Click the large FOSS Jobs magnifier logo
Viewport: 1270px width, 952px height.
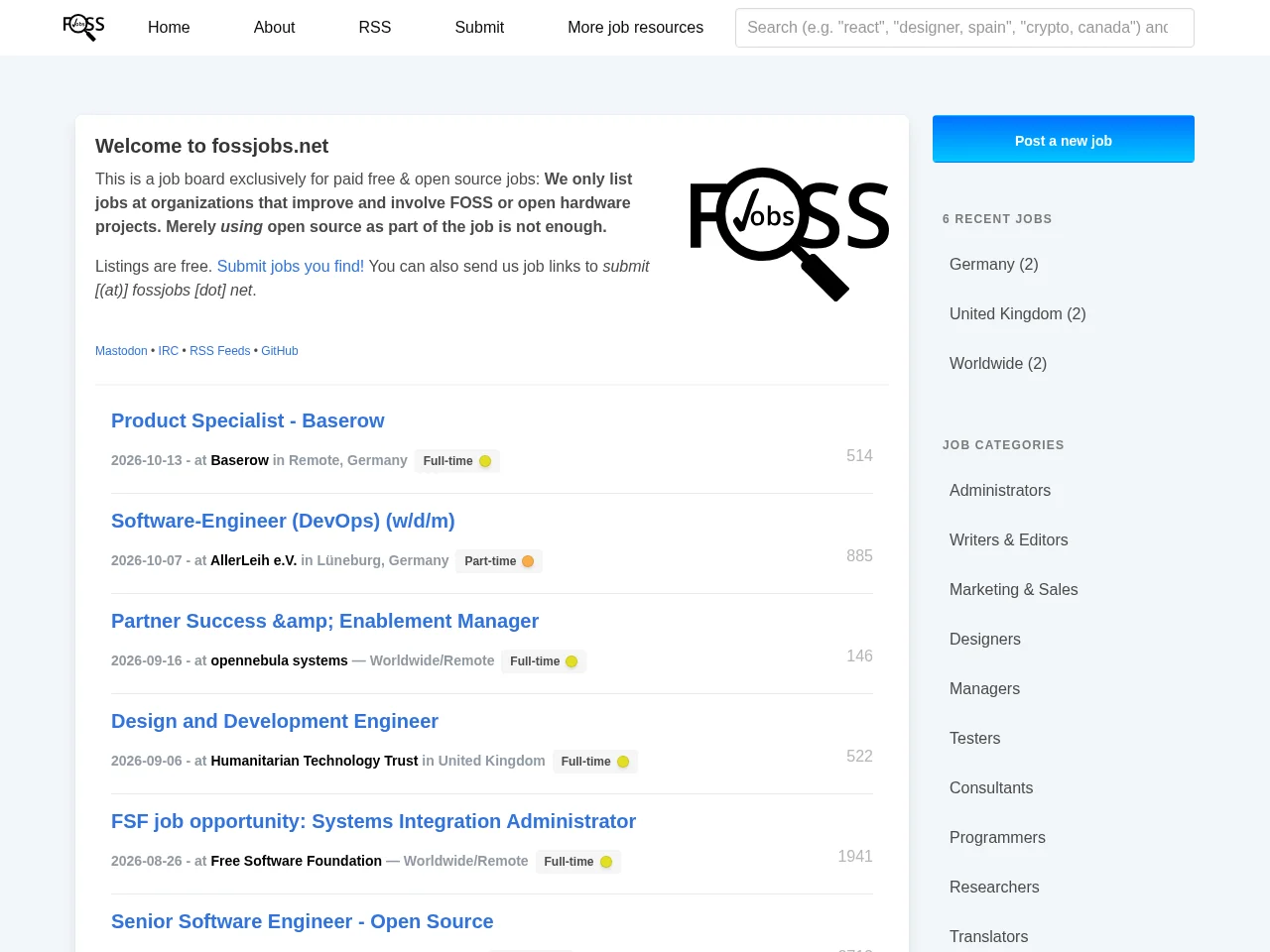[x=789, y=234]
